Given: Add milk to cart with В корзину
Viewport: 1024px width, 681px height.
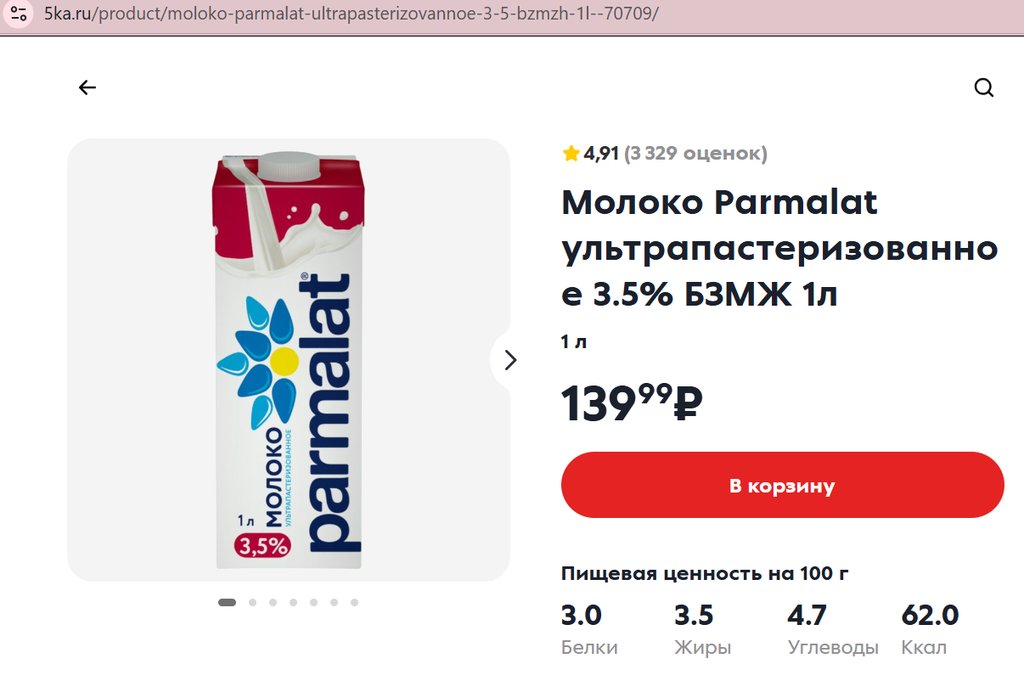Looking at the screenshot, I should point(782,485).
